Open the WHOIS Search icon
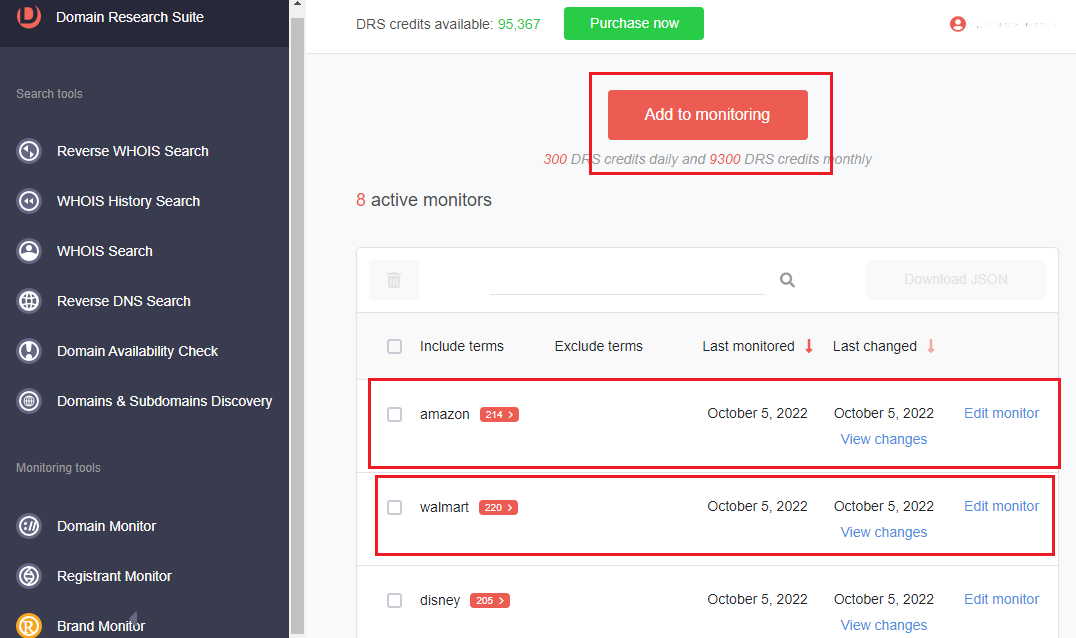This screenshot has width=1076, height=638. tap(29, 251)
